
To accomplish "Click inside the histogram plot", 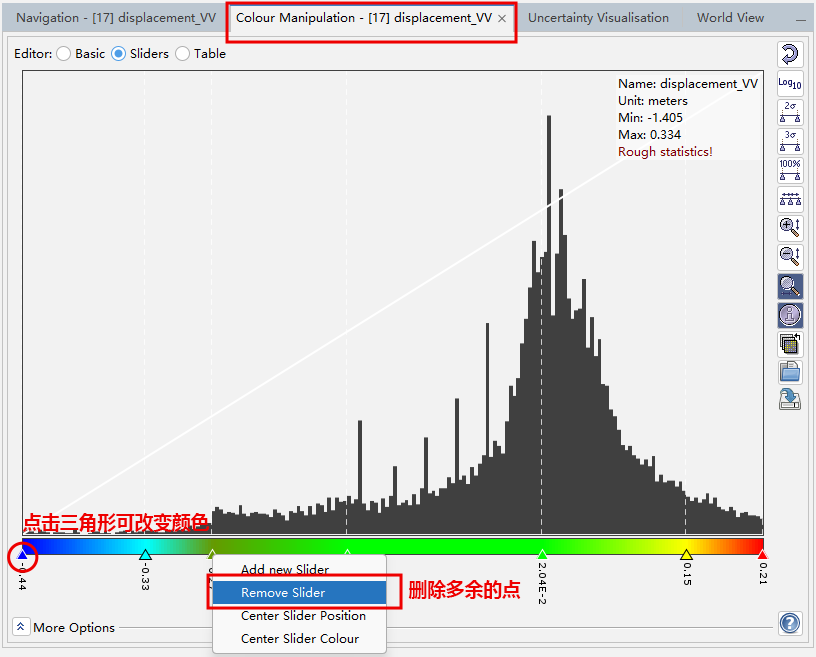I will pyautogui.click(x=393, y=302).
